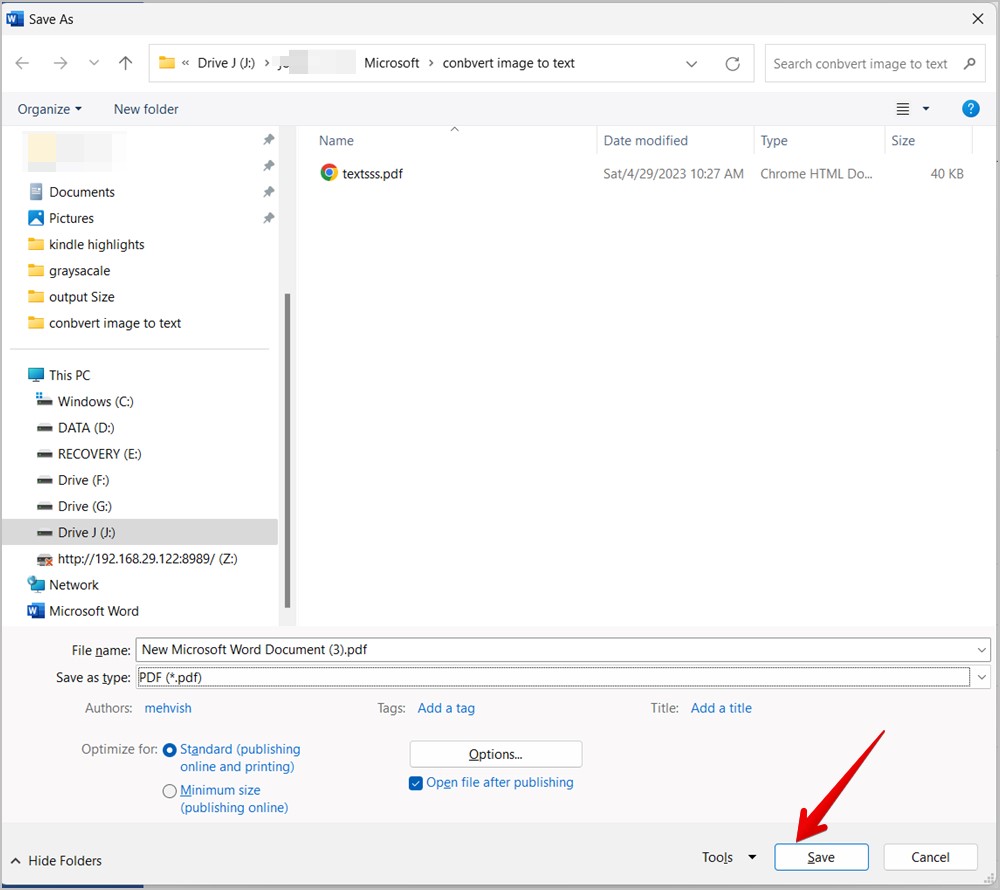Click the Up one level arrow
The width and height of the screenshot is (1000, 890).
(125, 63)
